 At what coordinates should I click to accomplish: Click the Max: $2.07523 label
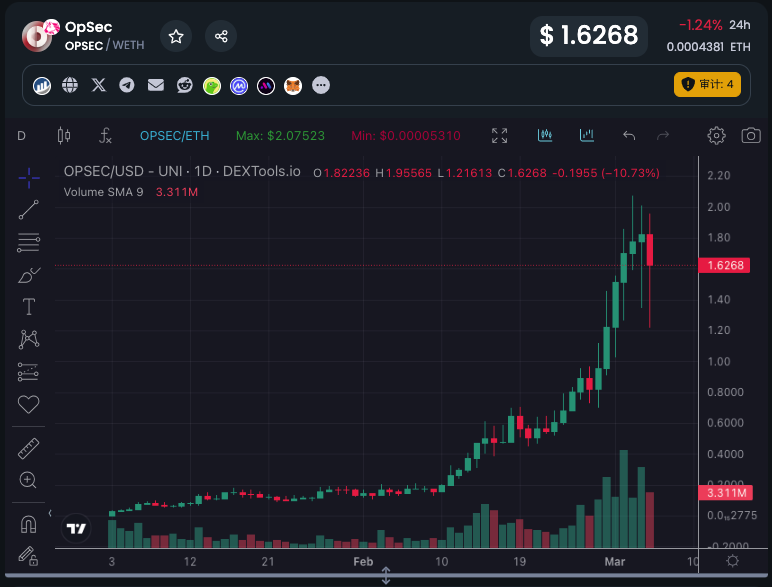(x=280, y=135)
